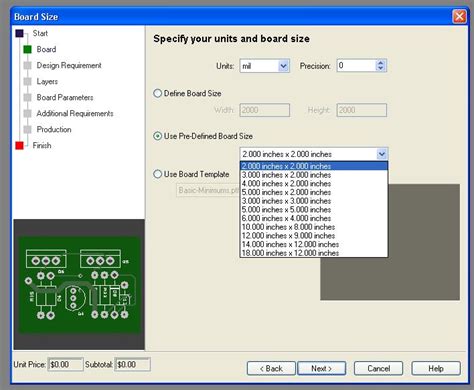Collapse the pre-defined board size dropdown arrow

[x=382, y=154]
